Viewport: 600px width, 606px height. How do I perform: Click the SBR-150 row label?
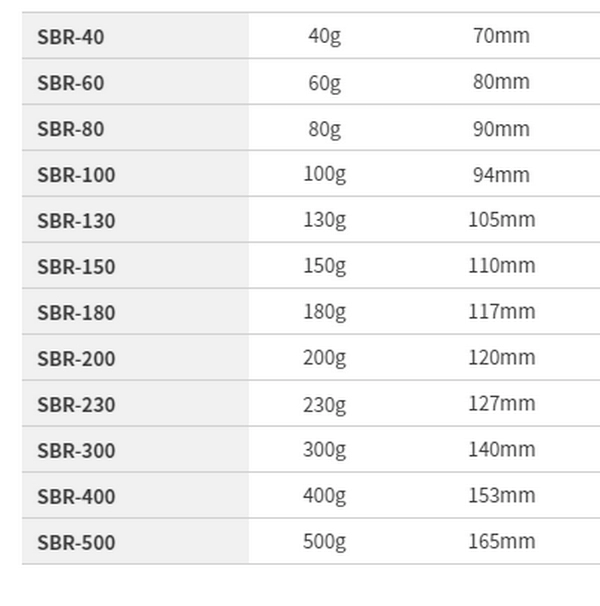point(76,267)
